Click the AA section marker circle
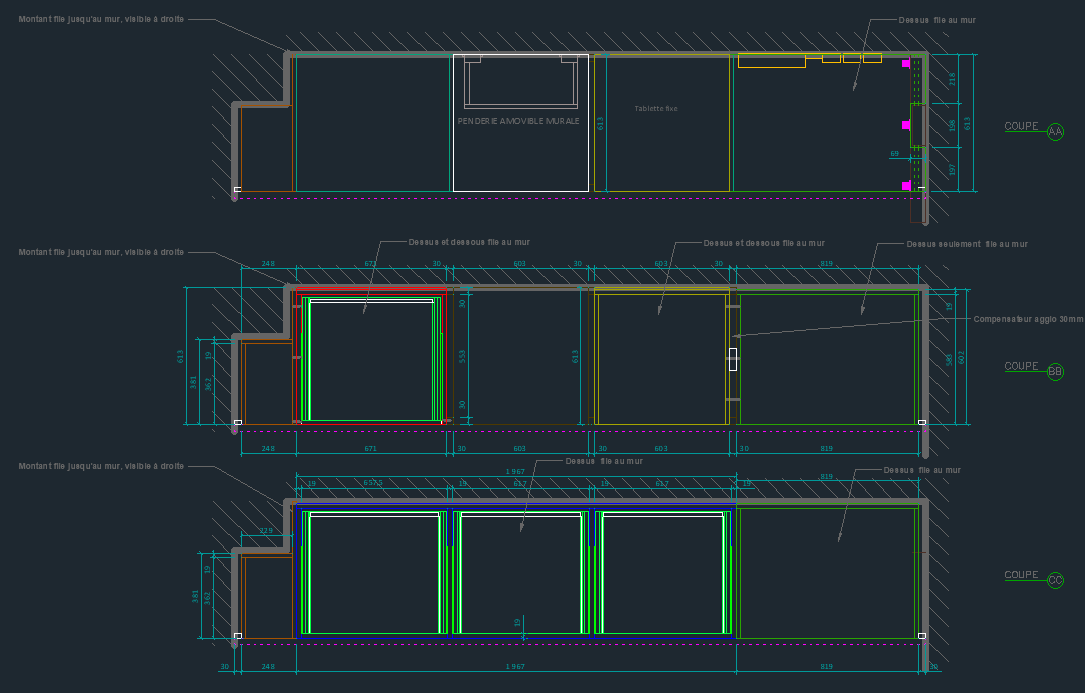The width and height of the screenshot is (1085, 693). coord(1055,132)
